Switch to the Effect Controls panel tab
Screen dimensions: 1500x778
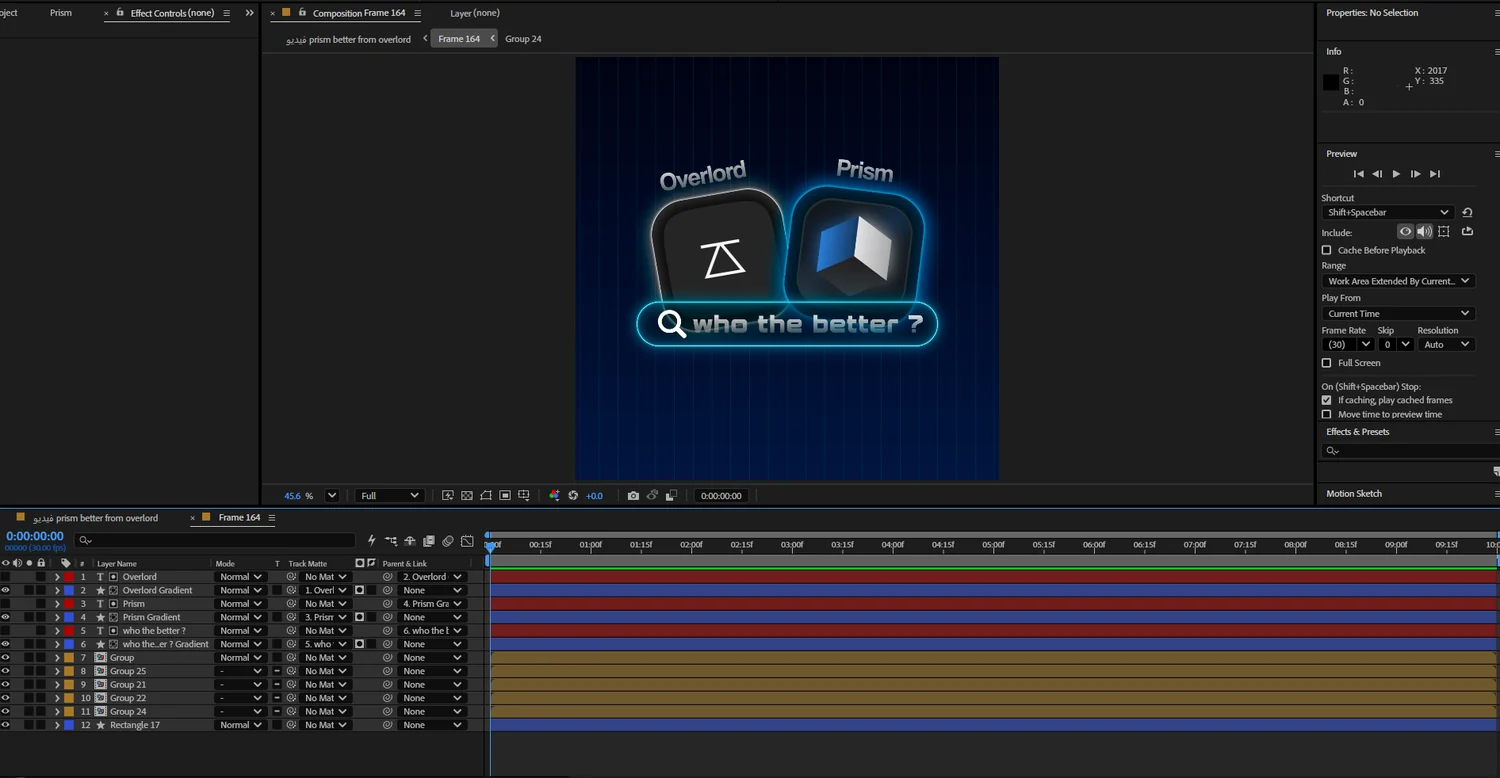click(172, 13)
